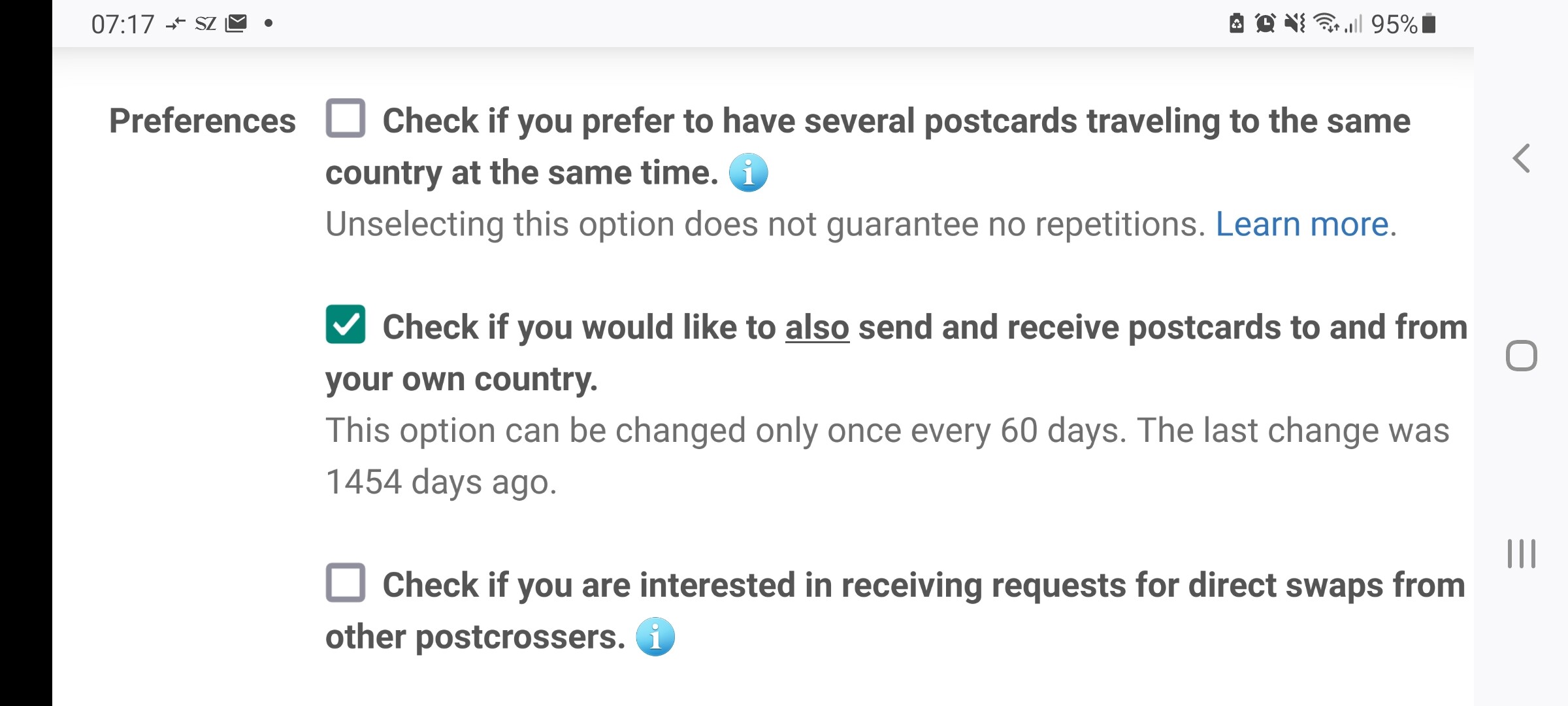This screenshot has height=706, width=1568.
Task: Open the recent apps button
Action: (1522, 554)
